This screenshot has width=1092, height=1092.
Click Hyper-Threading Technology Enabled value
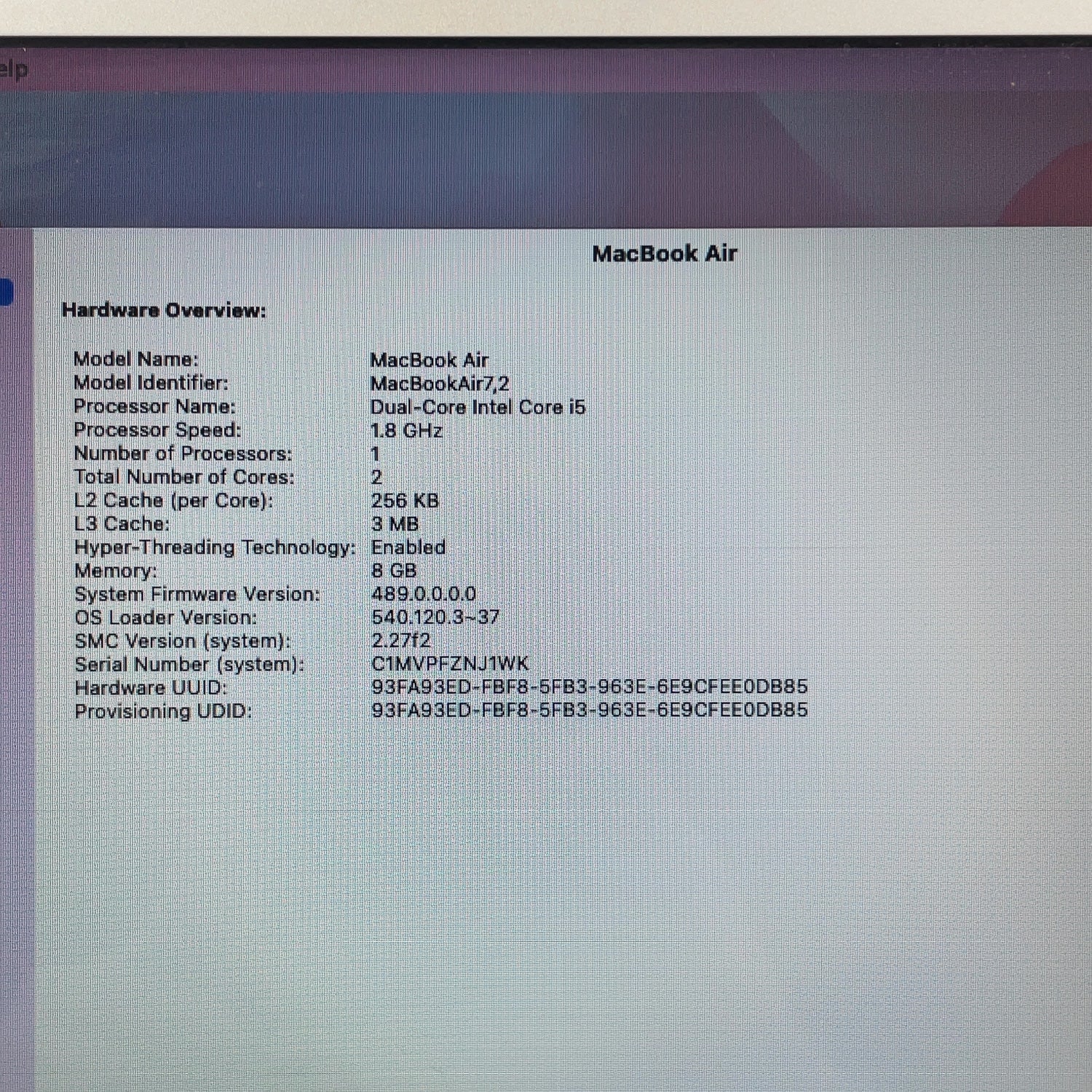click(408, 547)
